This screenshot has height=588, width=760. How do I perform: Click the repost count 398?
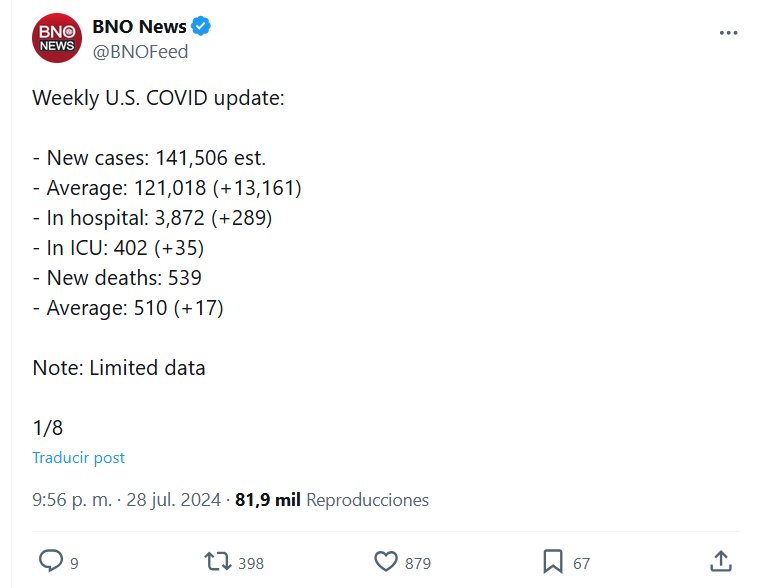pos(251,564)
